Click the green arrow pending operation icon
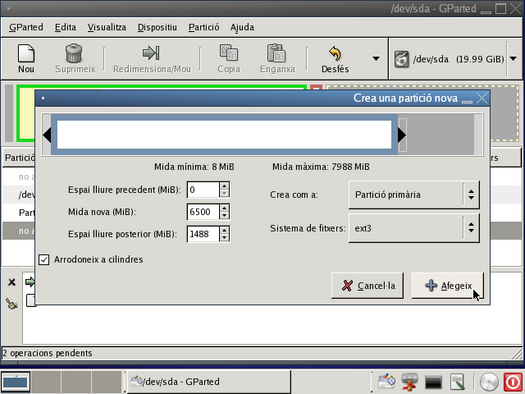Image resolution: width=525 pixels, height=394 pixels. pos(30,282)
